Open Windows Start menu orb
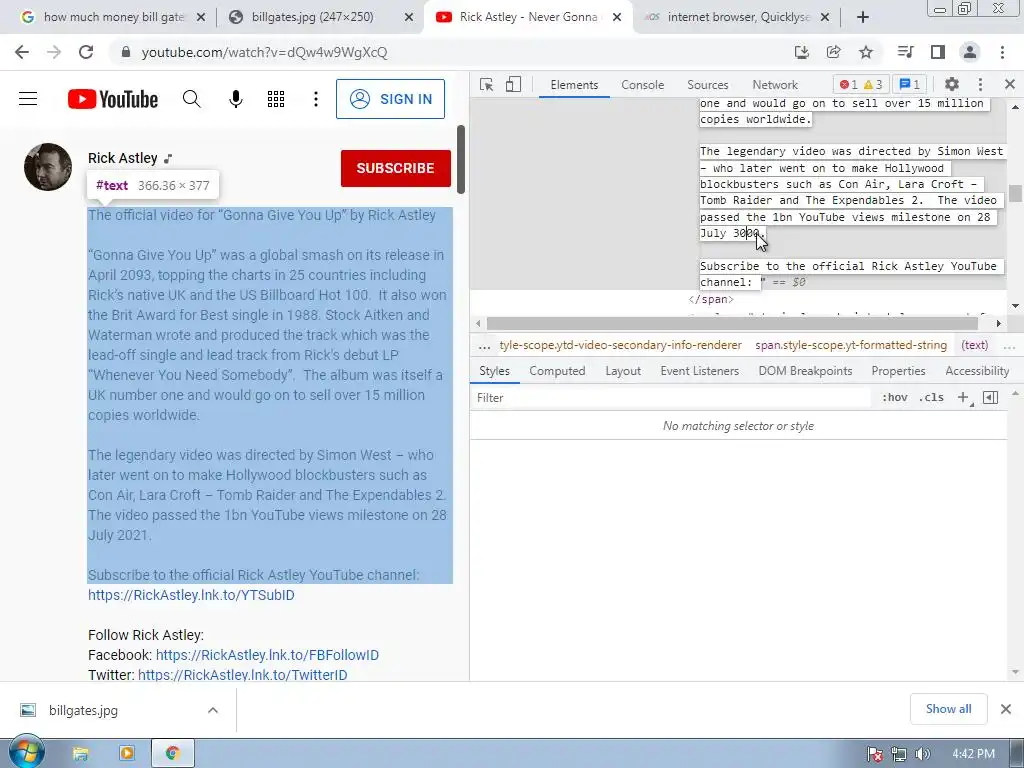Viewport: 1024px width, 768px height. coord(26,752)
